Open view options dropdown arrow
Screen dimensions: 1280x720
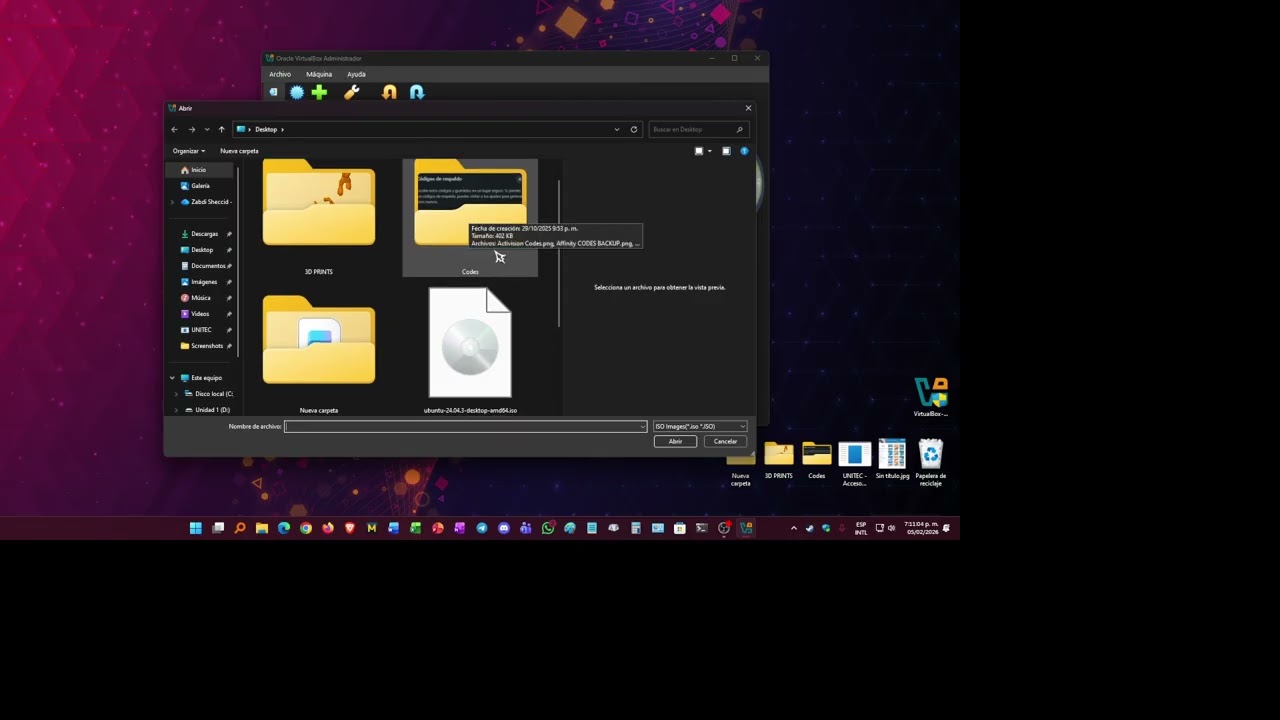(x=710, y=151)
